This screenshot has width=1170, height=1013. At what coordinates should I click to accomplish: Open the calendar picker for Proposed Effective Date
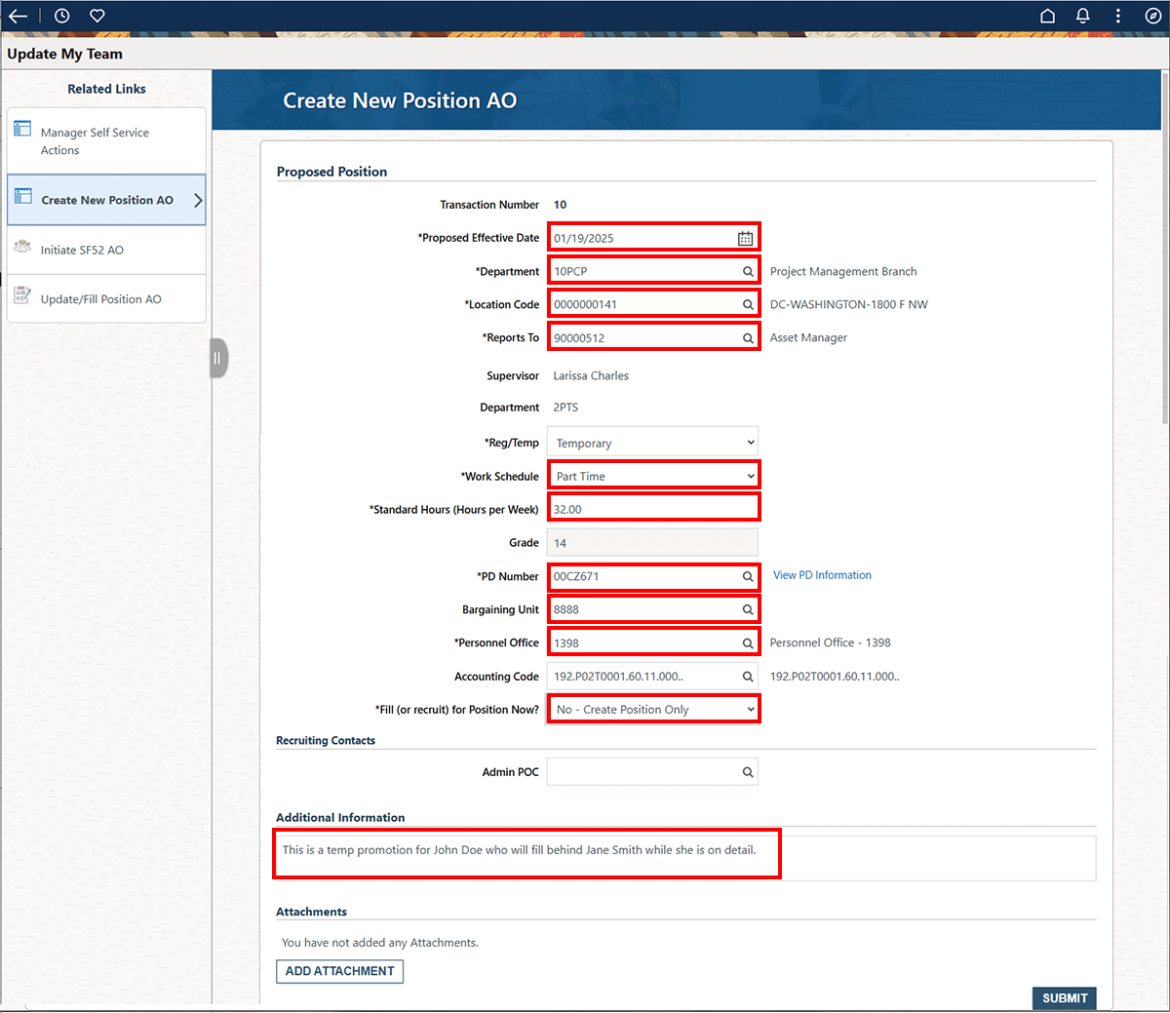click(x=745, y=237)
